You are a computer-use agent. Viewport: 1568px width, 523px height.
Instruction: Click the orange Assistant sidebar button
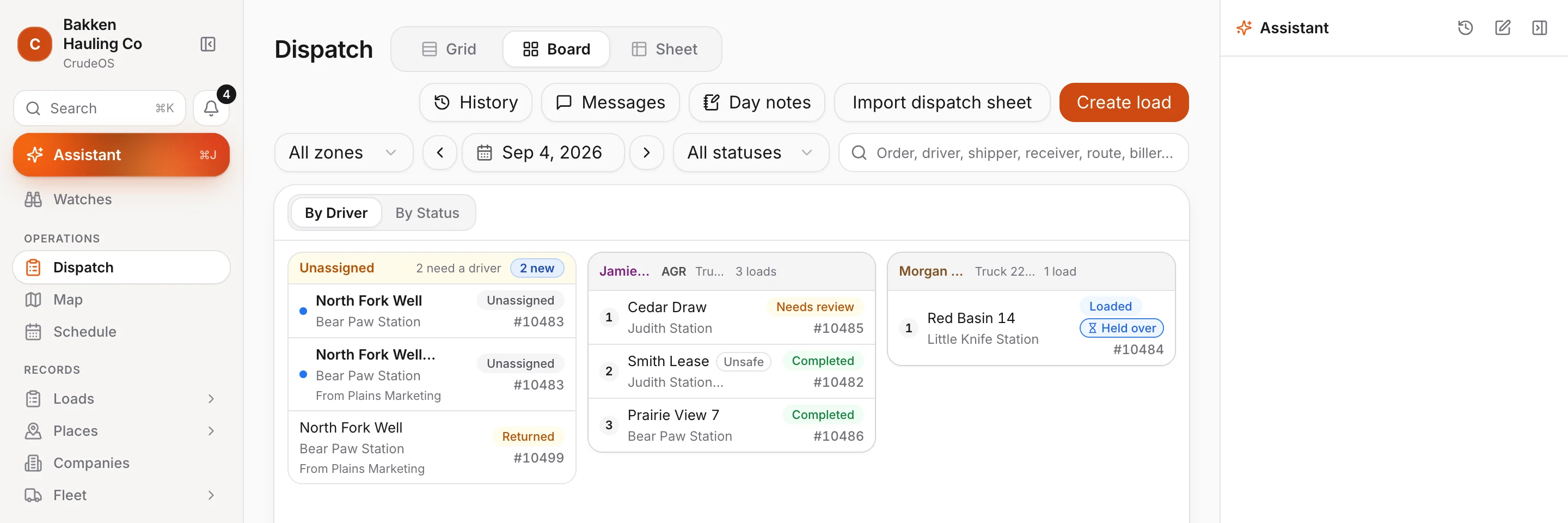(122, 155)
